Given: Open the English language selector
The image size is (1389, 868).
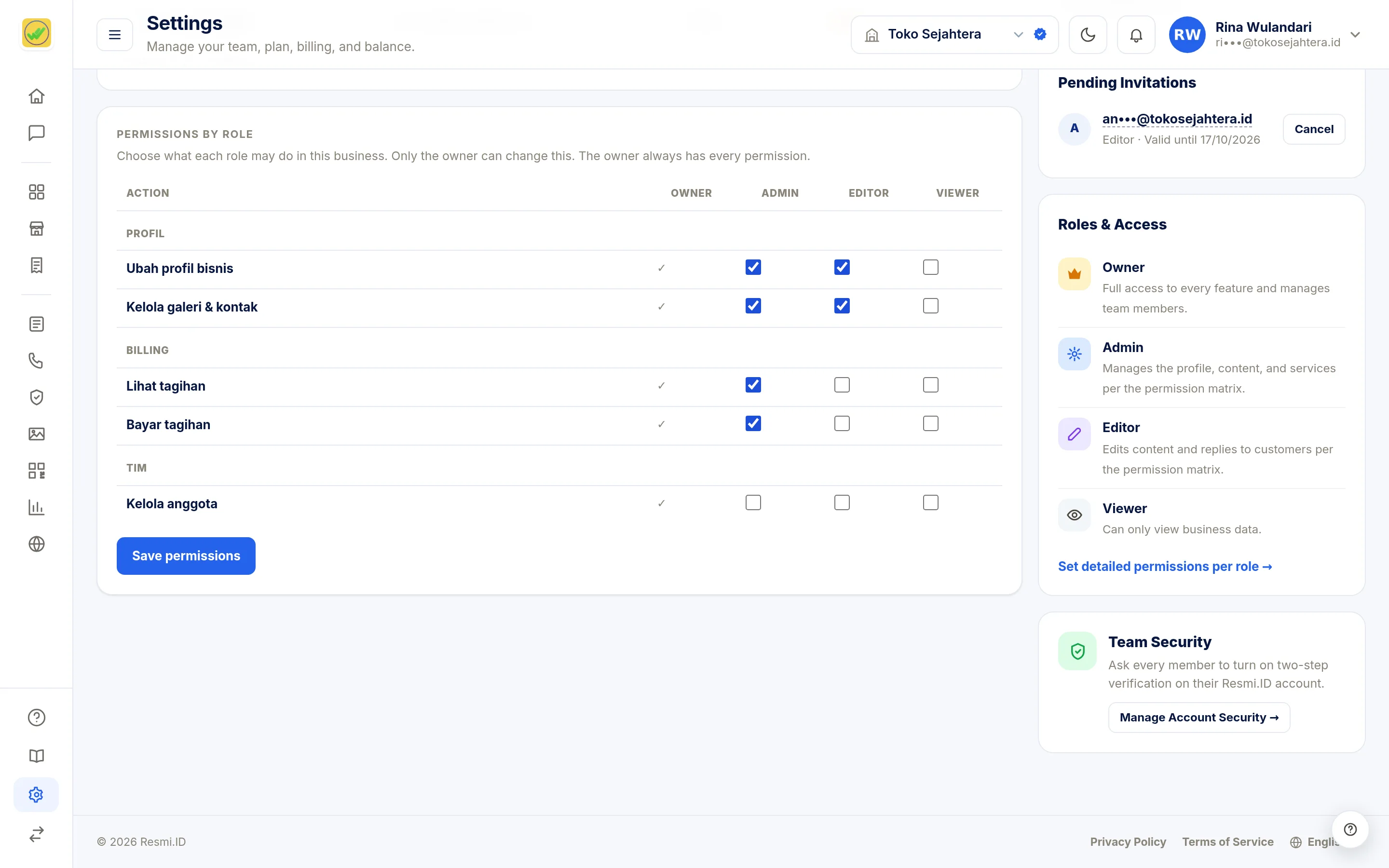Looking at the screenshot, I should tap(1314, 841).
